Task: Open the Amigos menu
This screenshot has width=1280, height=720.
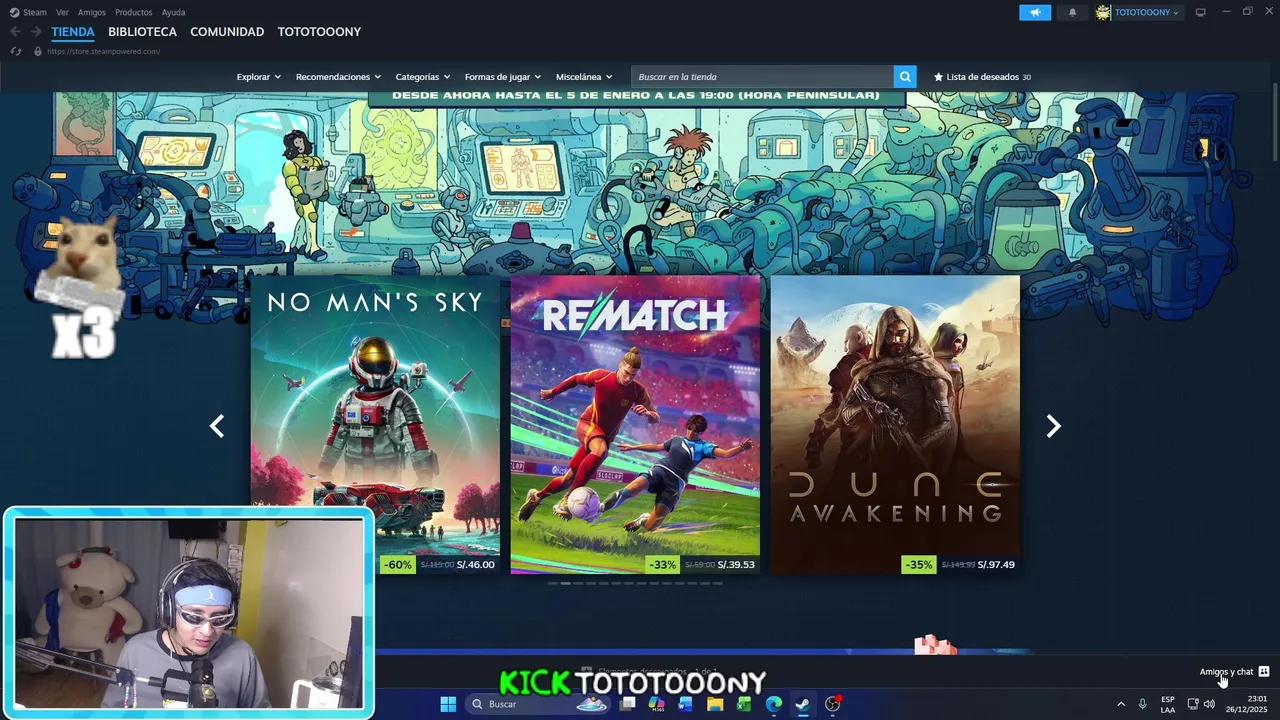Action: [92, 12]
